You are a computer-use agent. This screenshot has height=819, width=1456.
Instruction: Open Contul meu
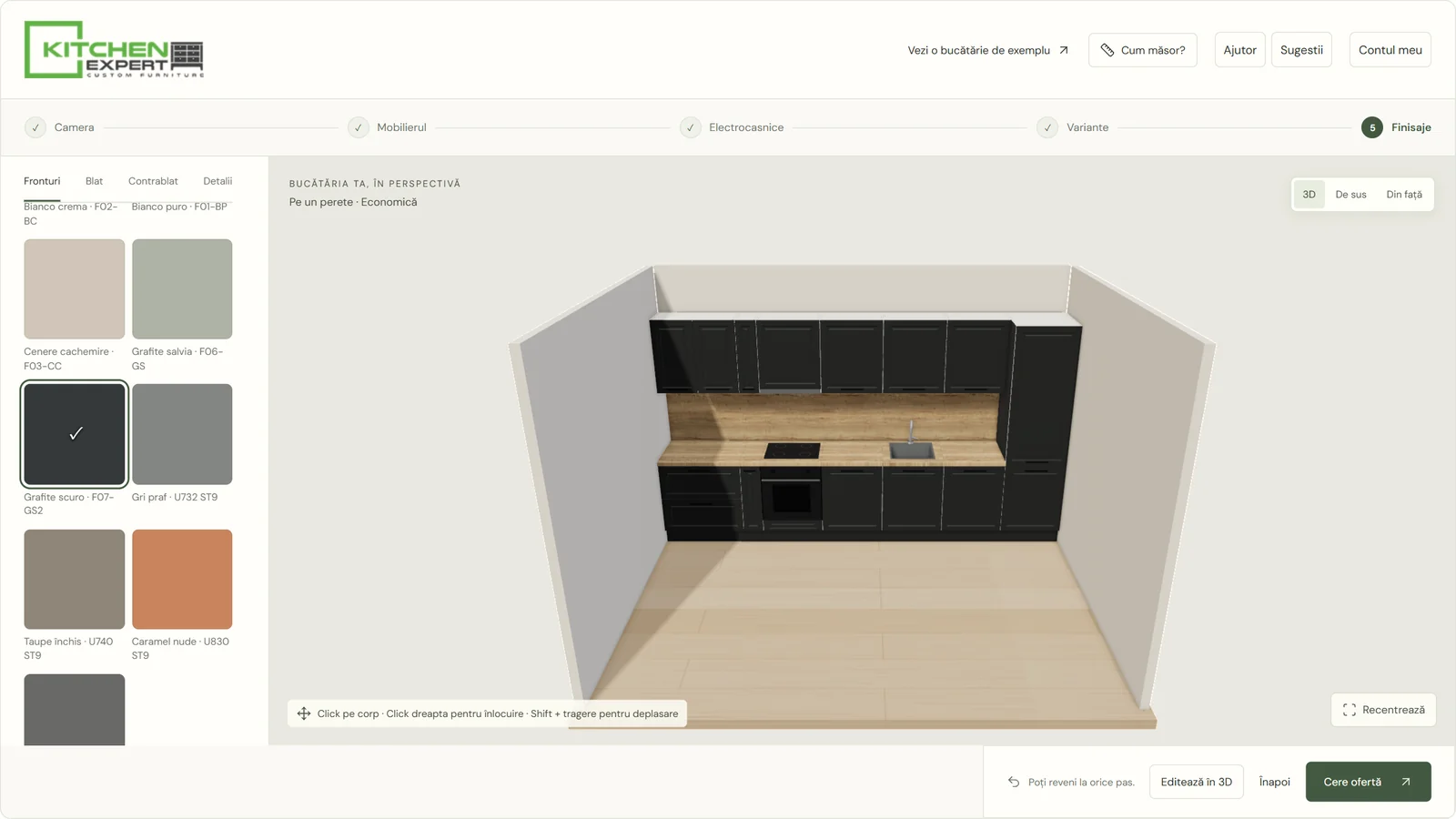1390,50
